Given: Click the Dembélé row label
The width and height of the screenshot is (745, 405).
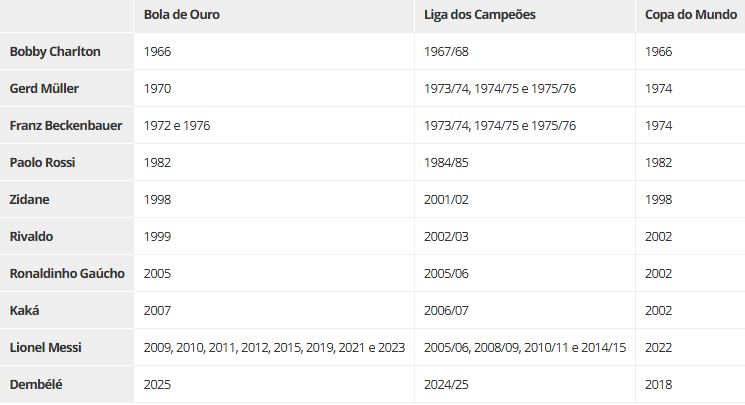Looking at the screenshot, I should [x=36, y=384].
